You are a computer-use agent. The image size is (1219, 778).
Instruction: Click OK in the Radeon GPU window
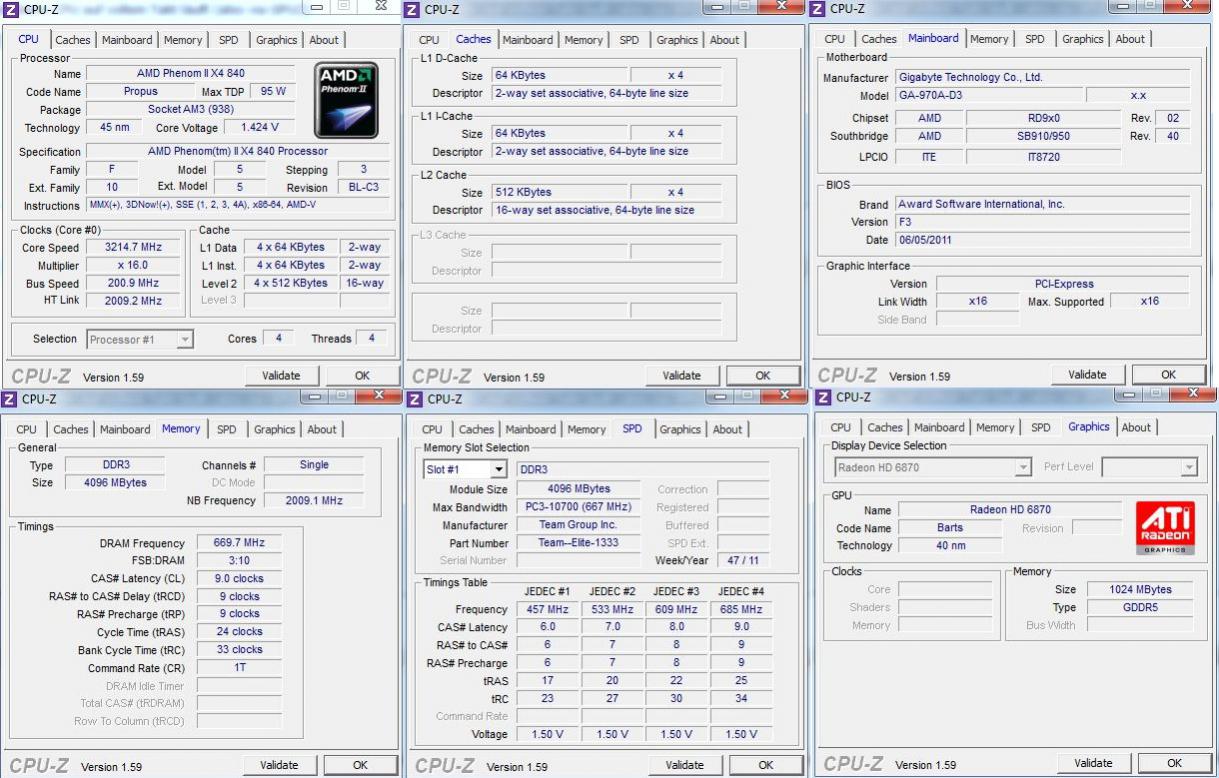(x=1174, y=763)
